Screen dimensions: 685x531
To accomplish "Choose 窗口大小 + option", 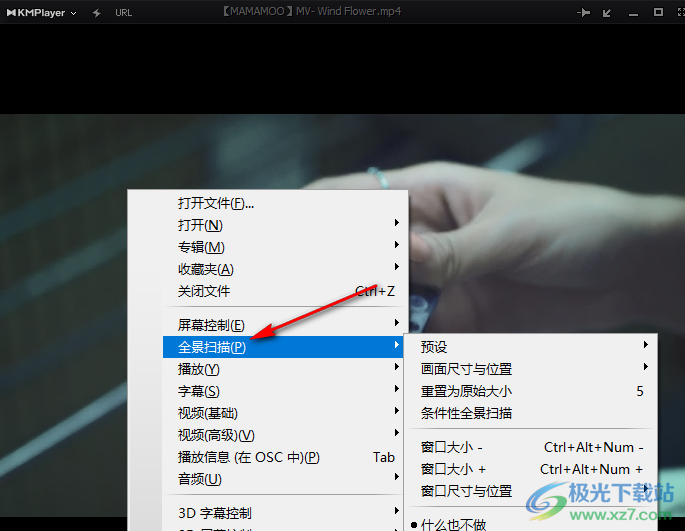I will pyautogui.click(x=532, y=469).
